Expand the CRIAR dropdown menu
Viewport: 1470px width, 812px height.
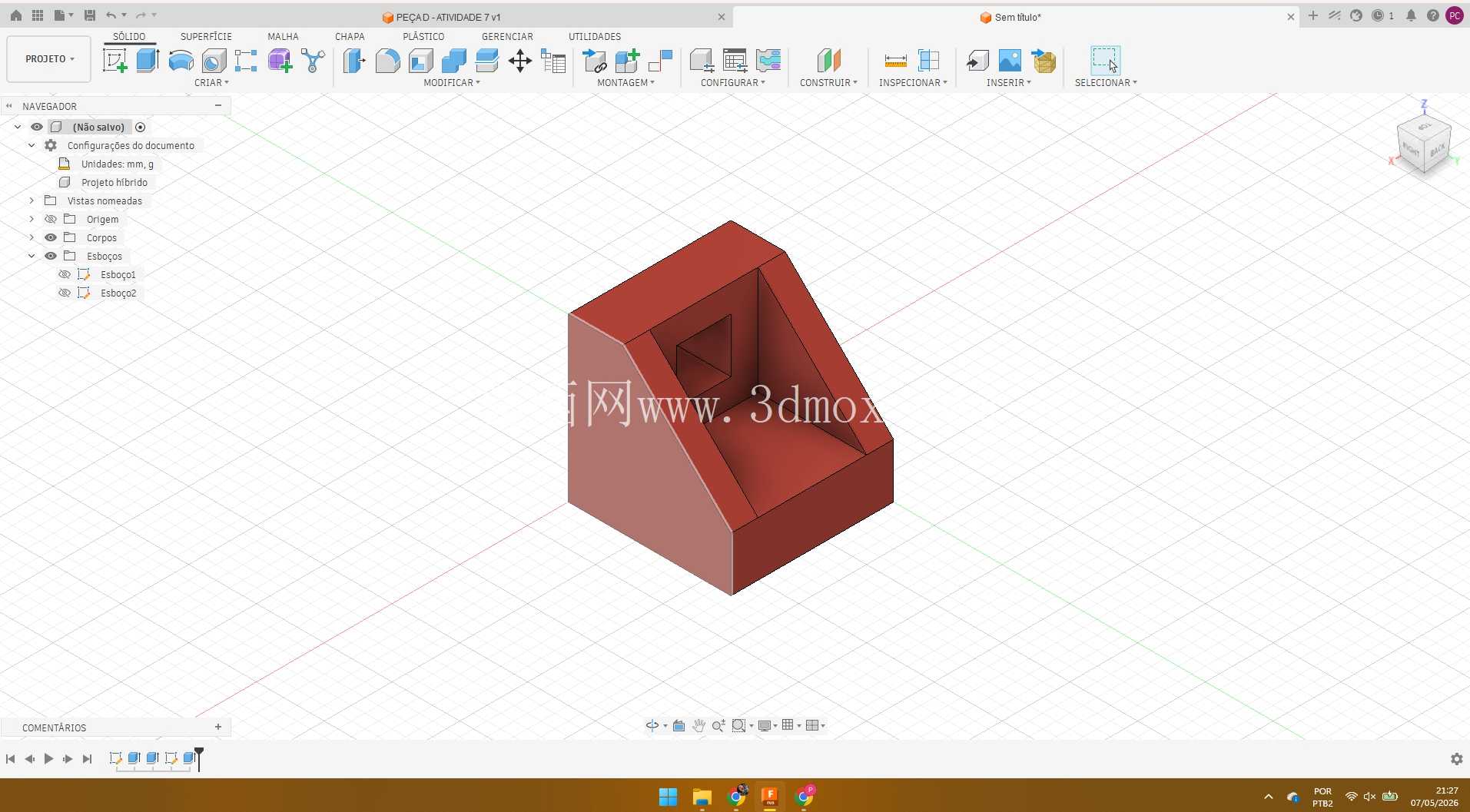pos(211,83)
